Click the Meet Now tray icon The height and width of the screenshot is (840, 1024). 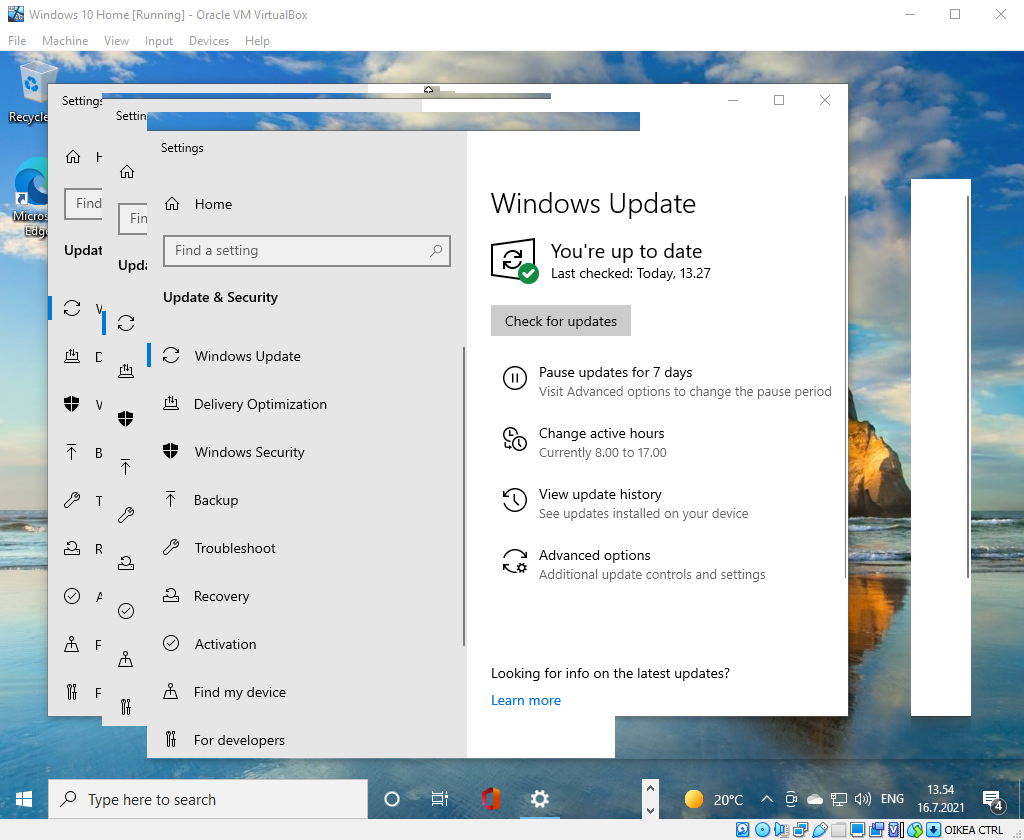coord(791,799)
